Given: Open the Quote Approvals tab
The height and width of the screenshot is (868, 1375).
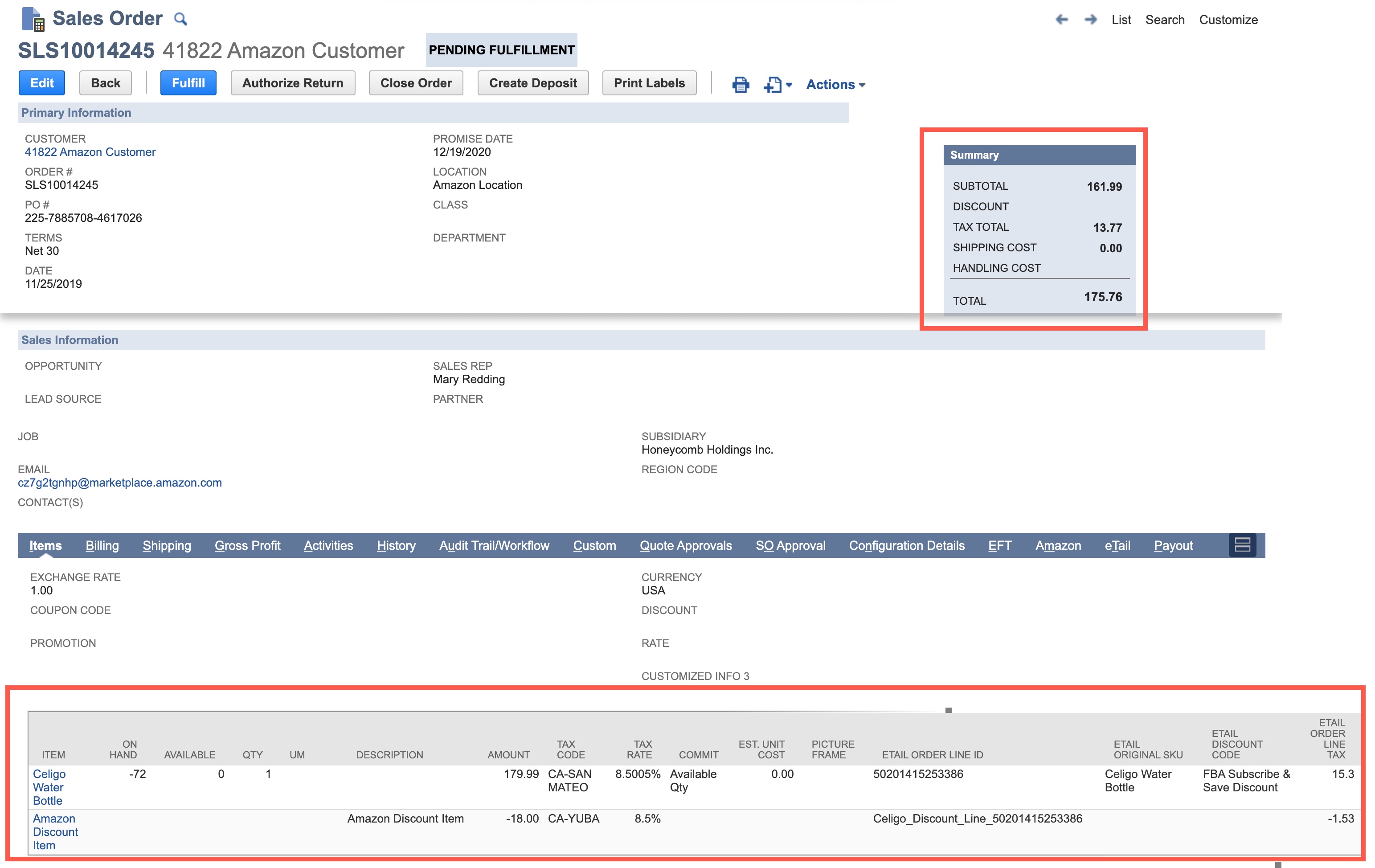Looking at the screenshot, I should [685, 545].
